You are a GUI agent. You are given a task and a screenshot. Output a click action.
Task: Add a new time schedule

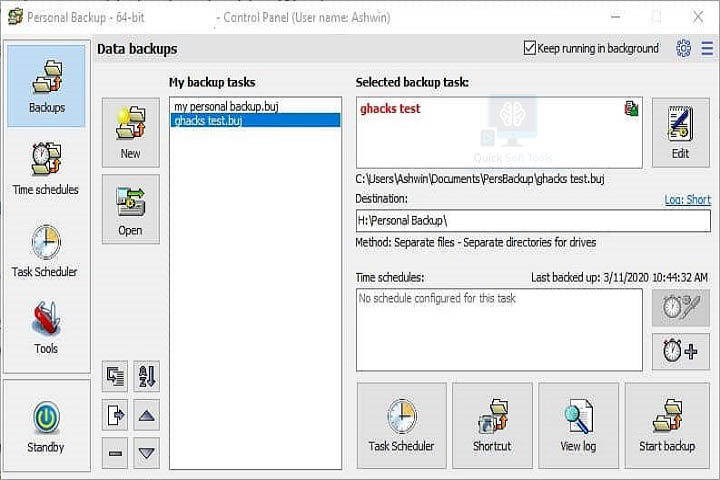(681, 351)
